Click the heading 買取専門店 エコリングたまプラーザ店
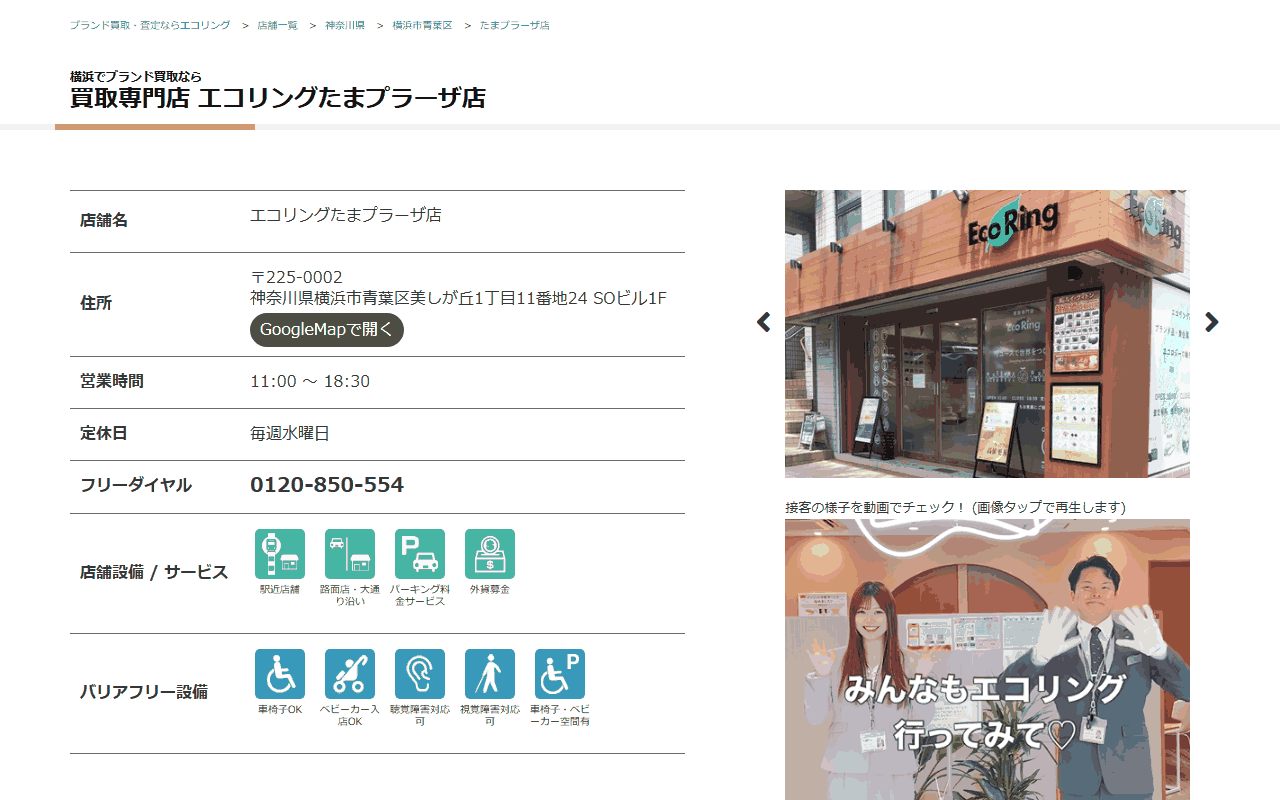The height and width of the screenshot is (800, 1280). (278, 98)
